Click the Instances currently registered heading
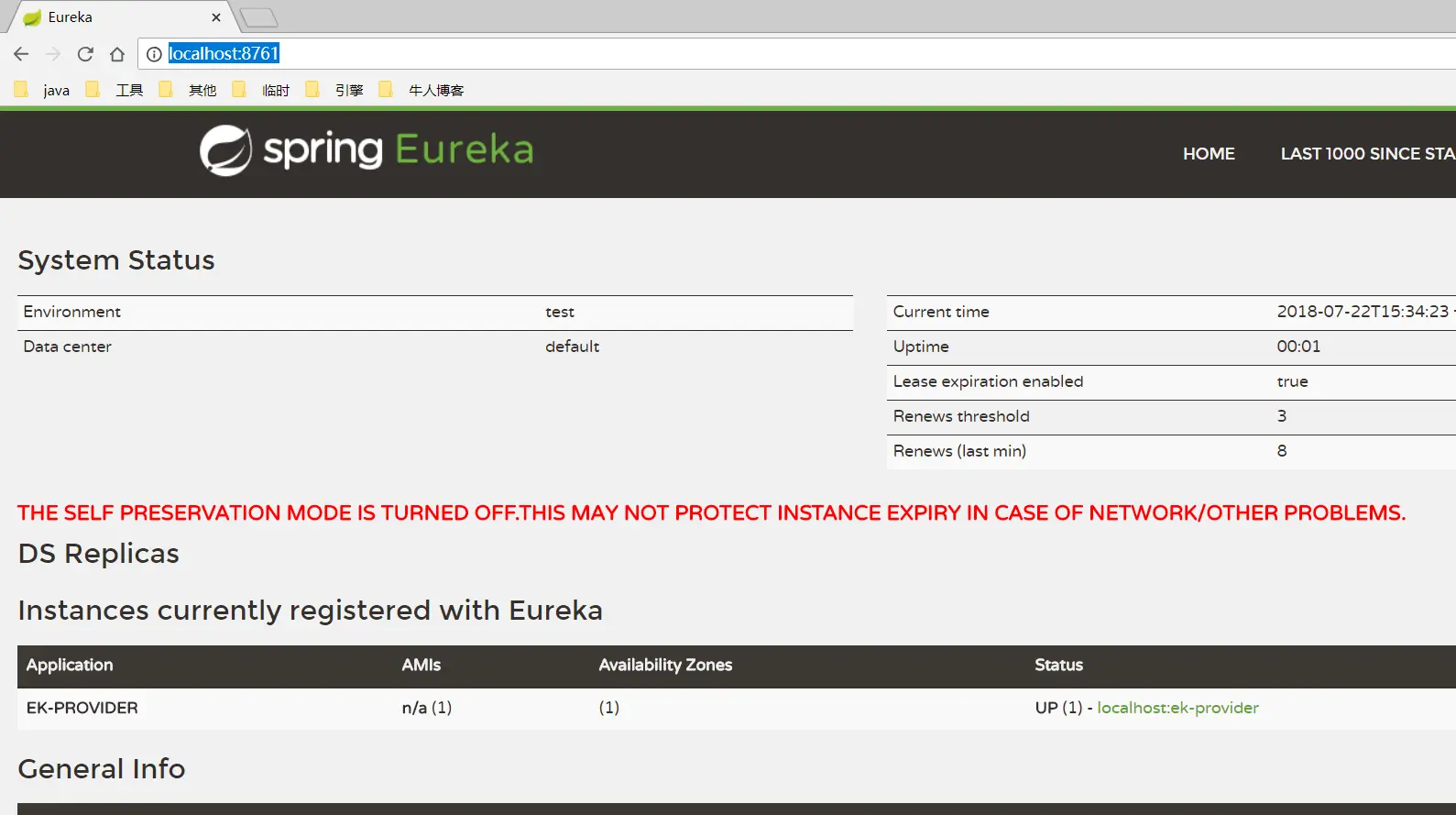The height and width of the screenshot is (815, 1456). coord(310,611)
